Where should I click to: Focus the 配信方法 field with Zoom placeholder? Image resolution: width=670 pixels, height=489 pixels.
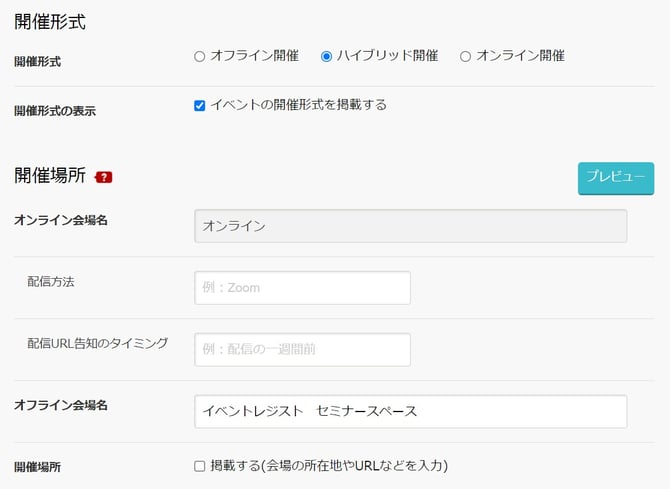(x=302, y=288)
